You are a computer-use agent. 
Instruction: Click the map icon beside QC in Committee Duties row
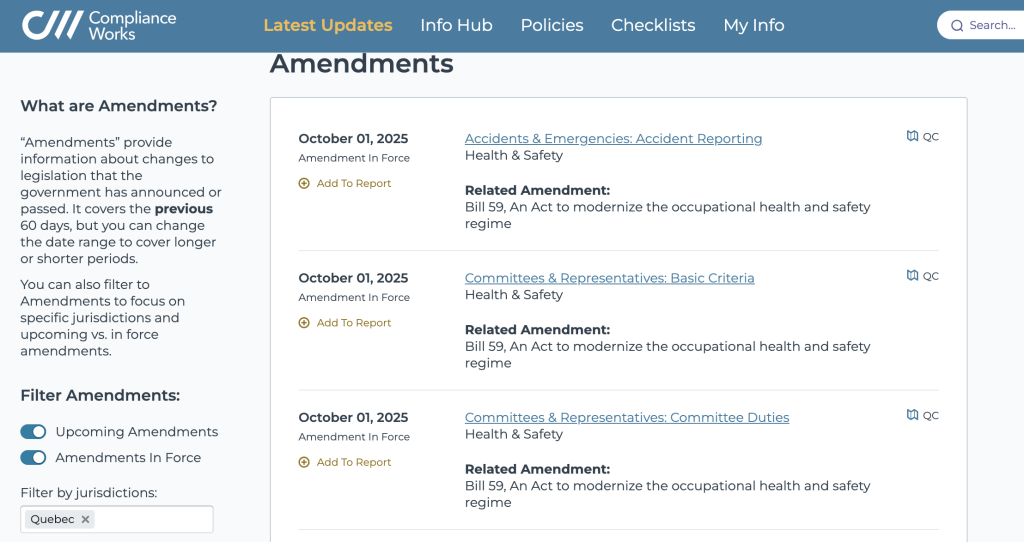912,415
